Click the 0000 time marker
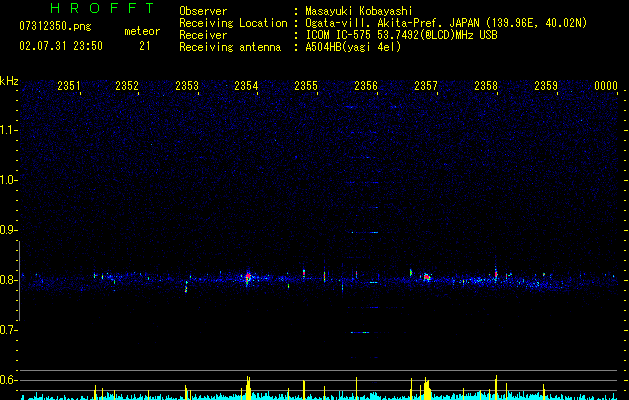This screenshot has width=629, height=400. [606, 86]
